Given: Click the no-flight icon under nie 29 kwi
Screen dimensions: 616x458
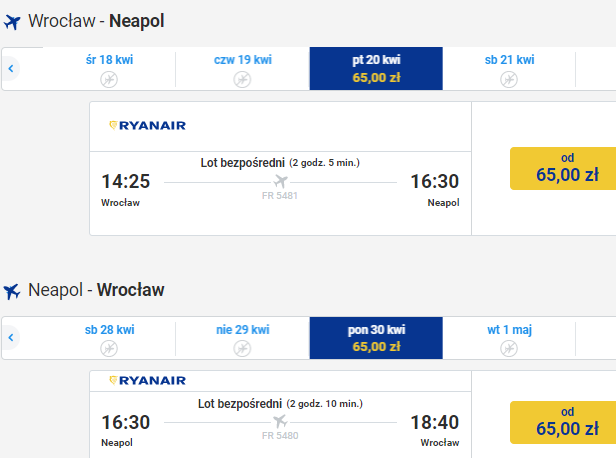Looking at the screenshot, I should click(x=242, y=348).
